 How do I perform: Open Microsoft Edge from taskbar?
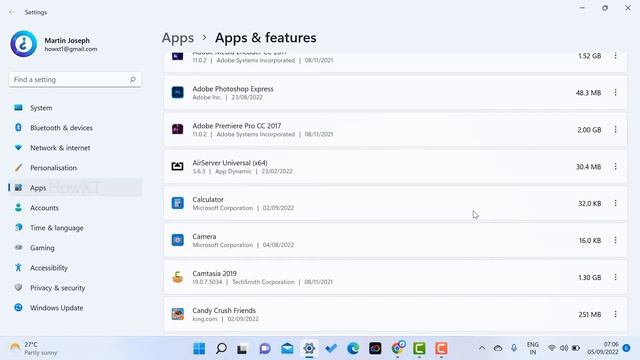pyautogui.click(x=353, y=349)
